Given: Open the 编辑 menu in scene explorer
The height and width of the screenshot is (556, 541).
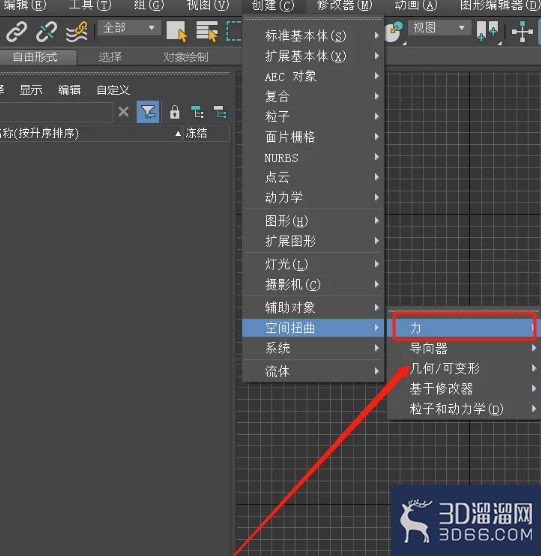Looking at the screenshot, I should pyautogui.click(x=69, y=90).
